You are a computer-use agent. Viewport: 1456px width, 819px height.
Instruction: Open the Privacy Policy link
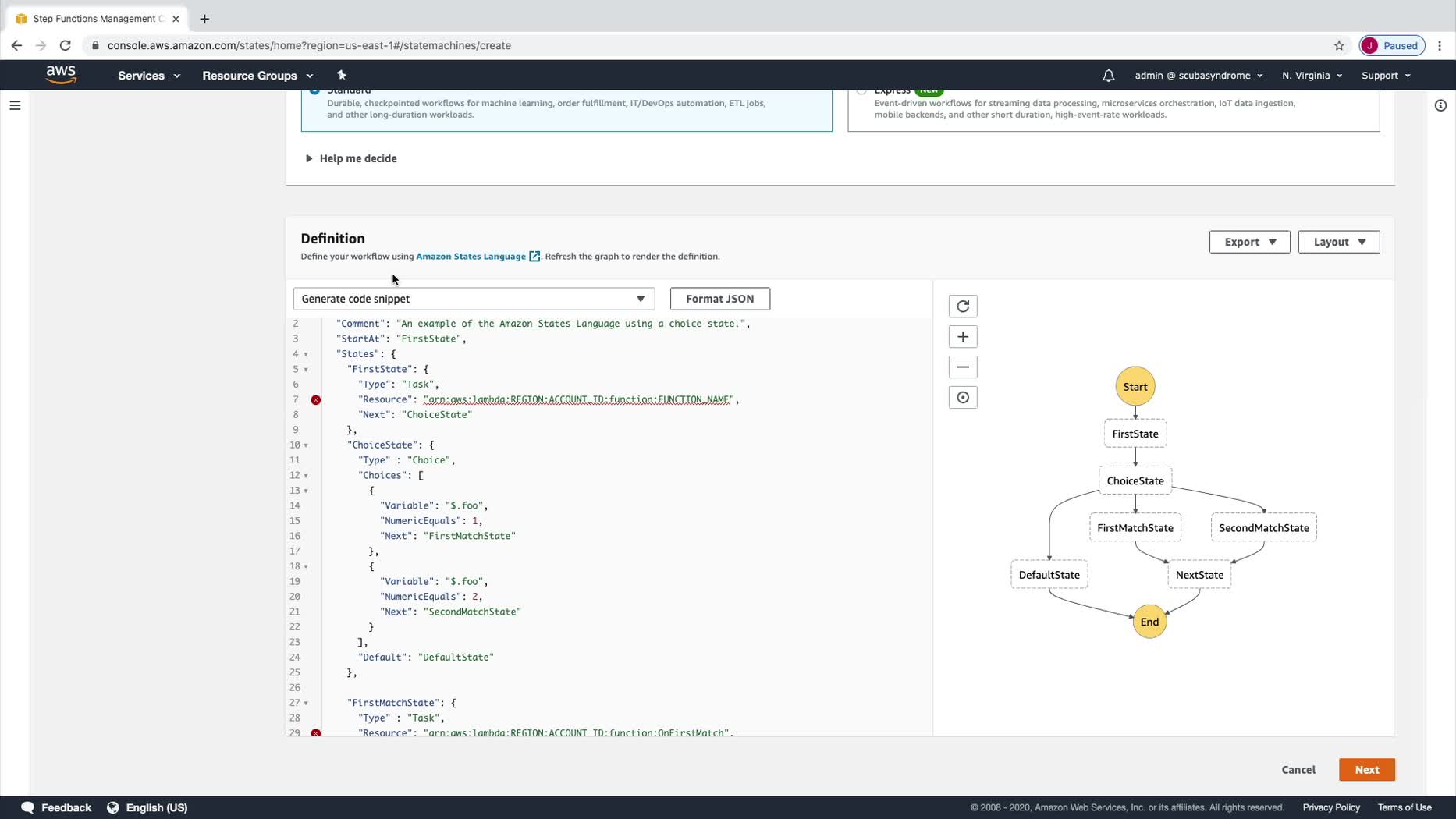[x=1330, y=808]
